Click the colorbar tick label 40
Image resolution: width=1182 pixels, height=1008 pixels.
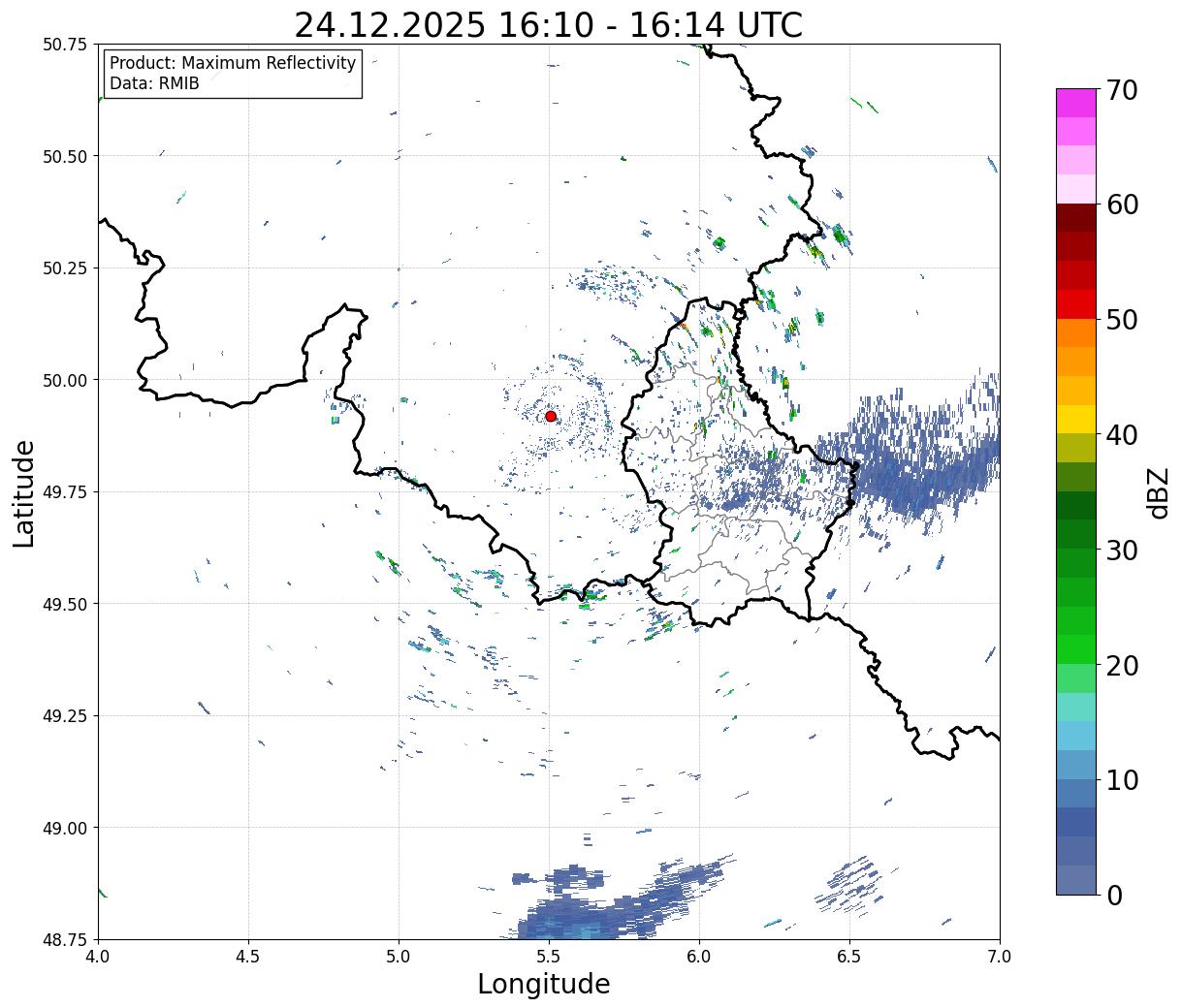(x=1121, y=435)
